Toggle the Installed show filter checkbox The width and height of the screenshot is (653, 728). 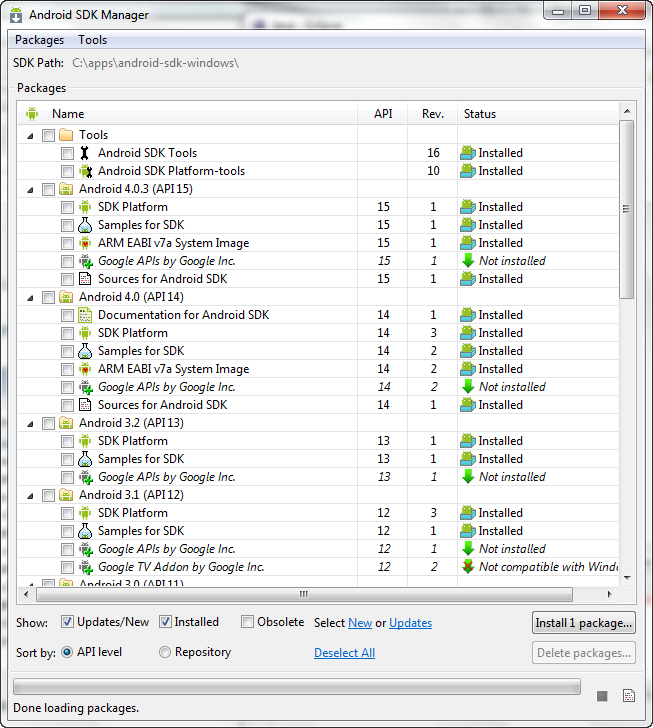[x=165, y=622]
